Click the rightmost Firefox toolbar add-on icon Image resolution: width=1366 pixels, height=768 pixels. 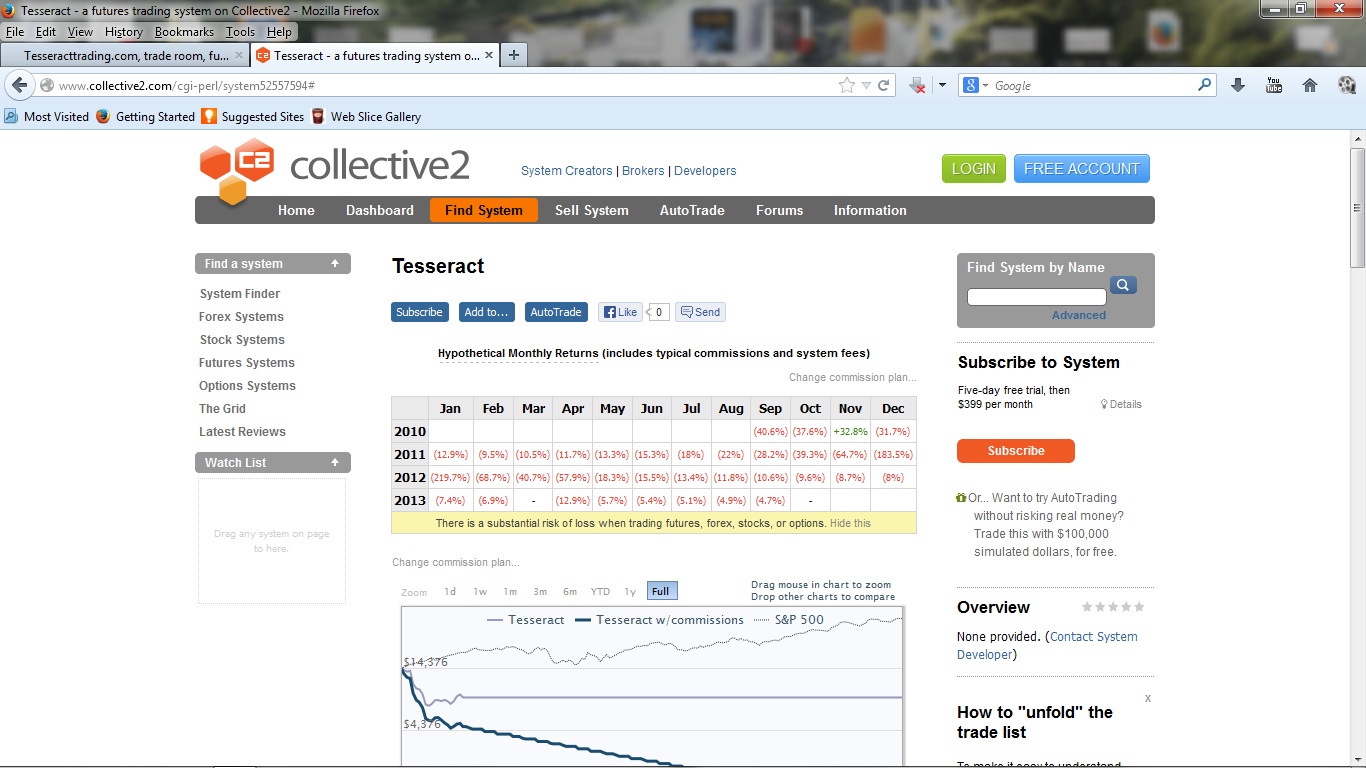[x=1346, y=86]
